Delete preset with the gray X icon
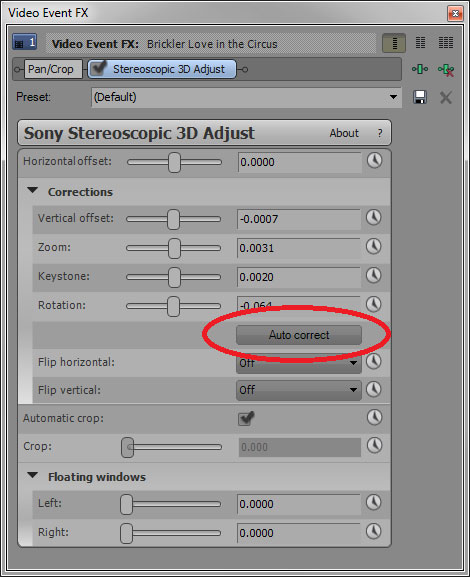The width and height of the screenshot is (470, 577). [446, 98]
